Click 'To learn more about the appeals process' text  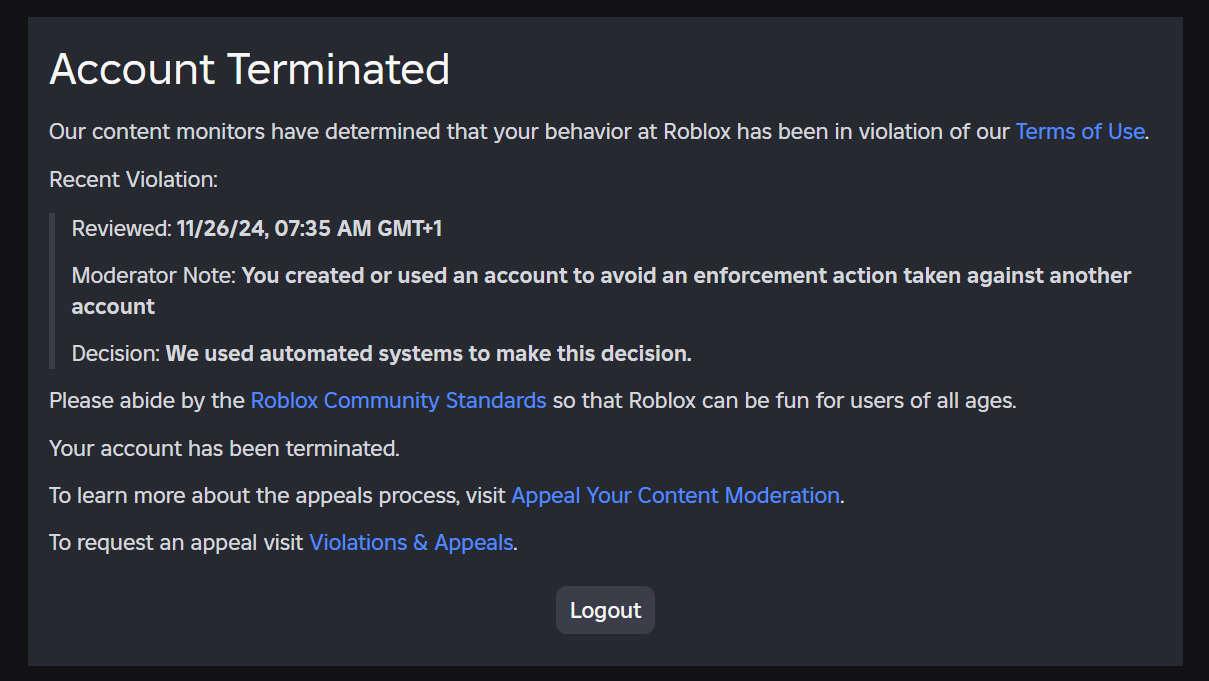coord(278,496)
